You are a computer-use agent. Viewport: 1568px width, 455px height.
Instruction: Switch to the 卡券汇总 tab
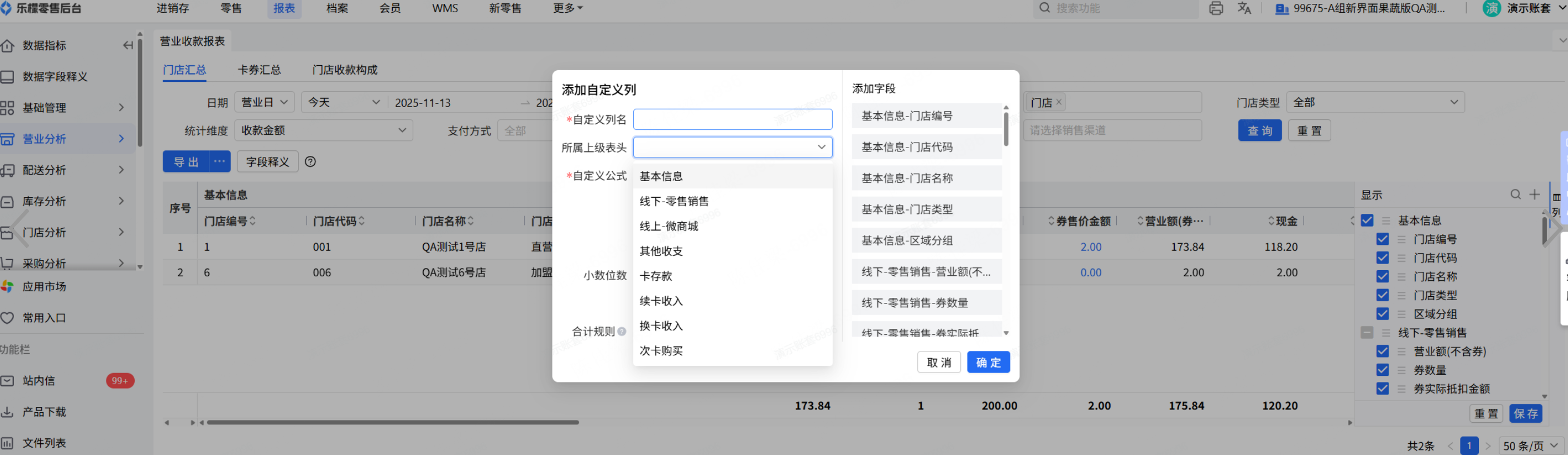tap(260, 70)
